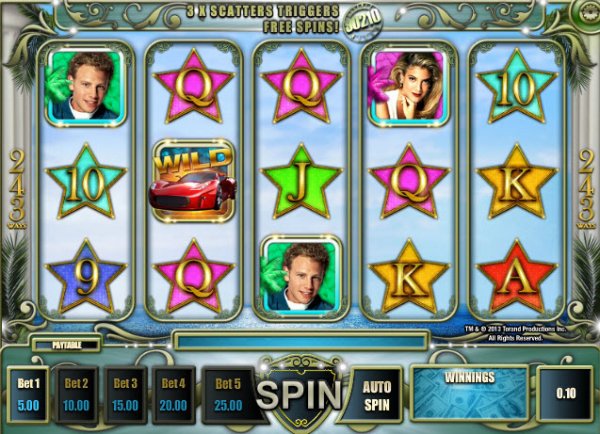Click the blue 9 star symbol

[86, 276]
